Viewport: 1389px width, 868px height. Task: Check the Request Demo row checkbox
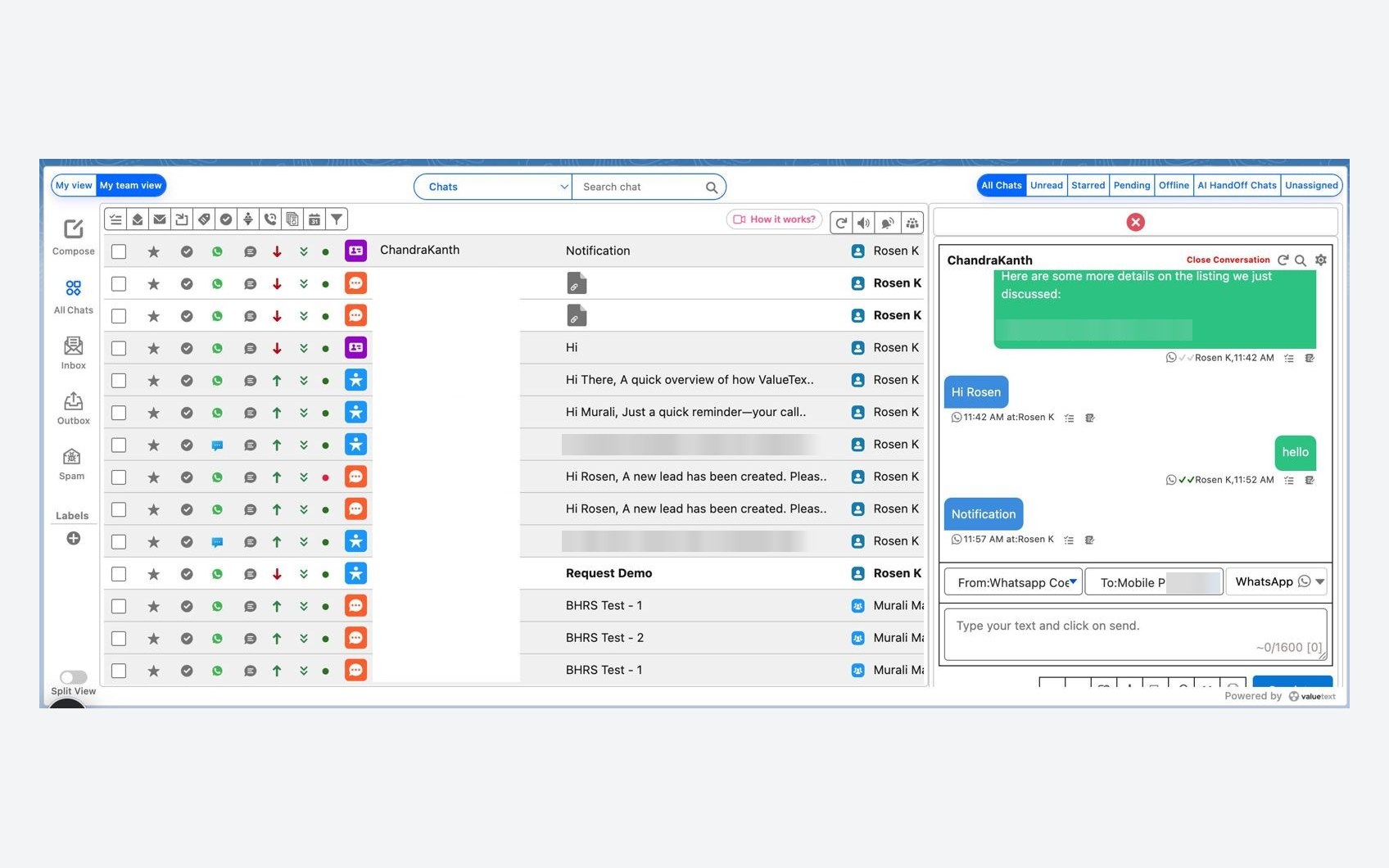pyautogui.click(x=119, y=574)
